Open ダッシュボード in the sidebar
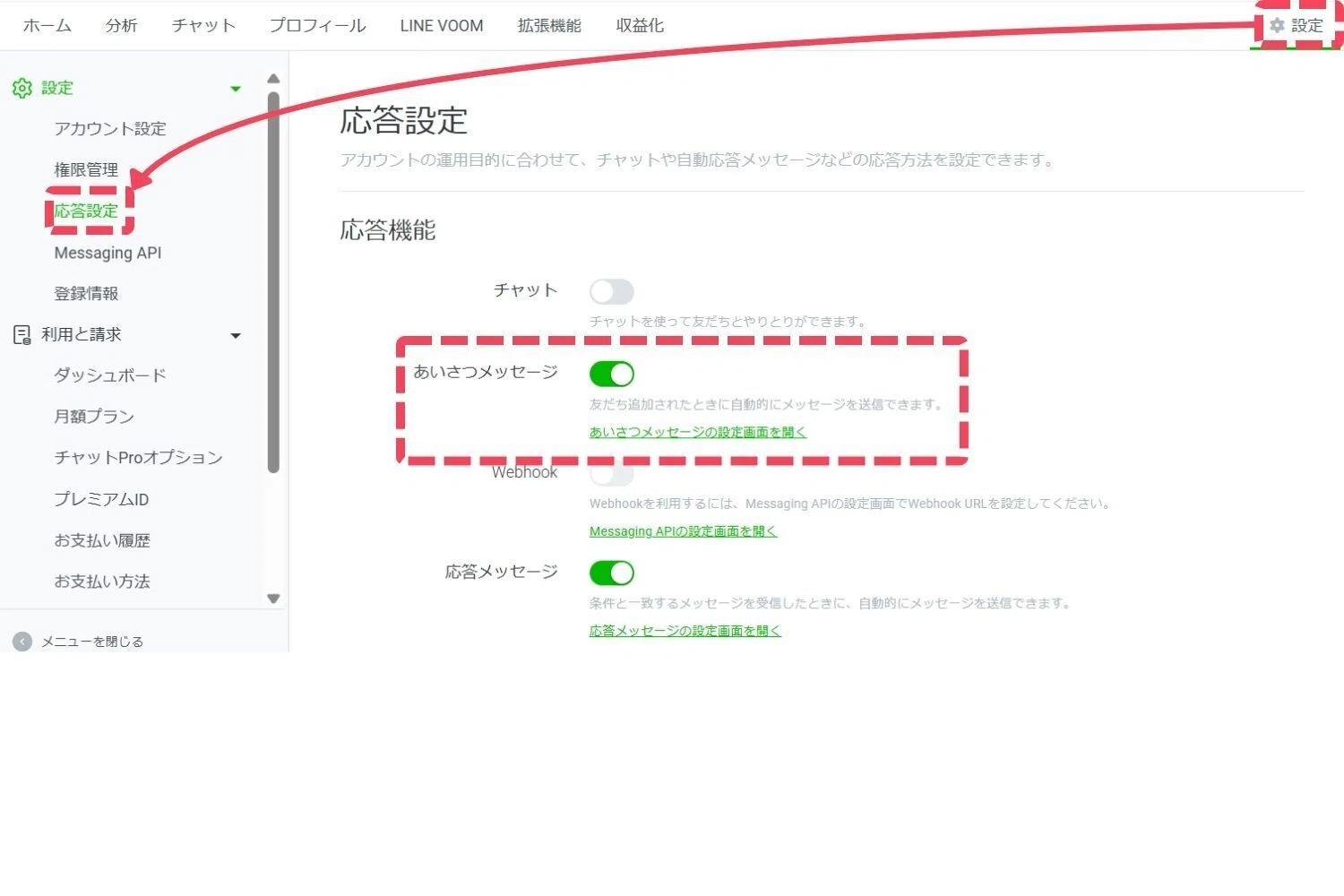Viewport: 1344px width, 896px height. [110, 375]
